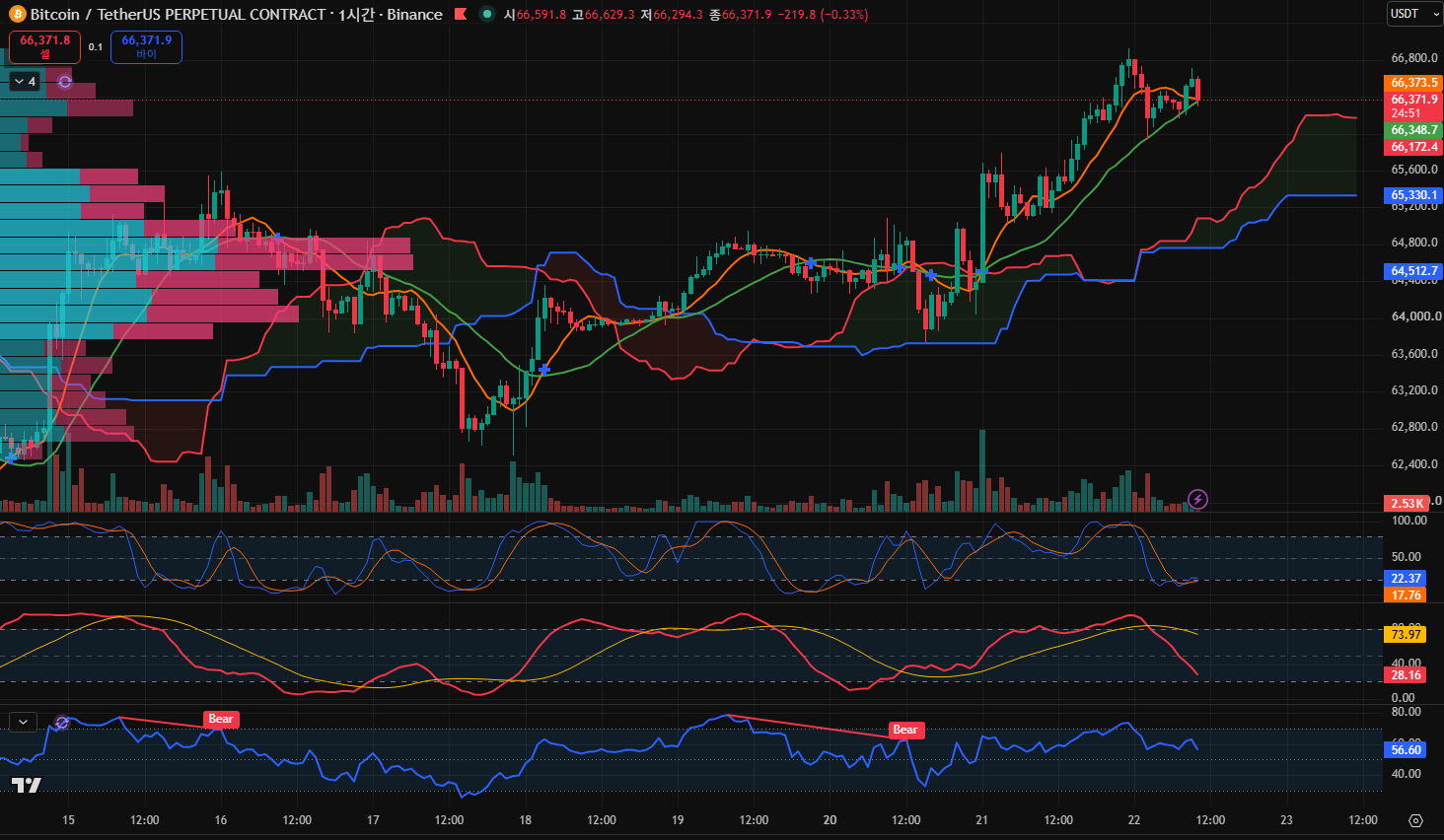Viewport: 1444px width, 840px height.
Task: Expand the bottom pane legend chevron
Action: [x=24, y=722]
